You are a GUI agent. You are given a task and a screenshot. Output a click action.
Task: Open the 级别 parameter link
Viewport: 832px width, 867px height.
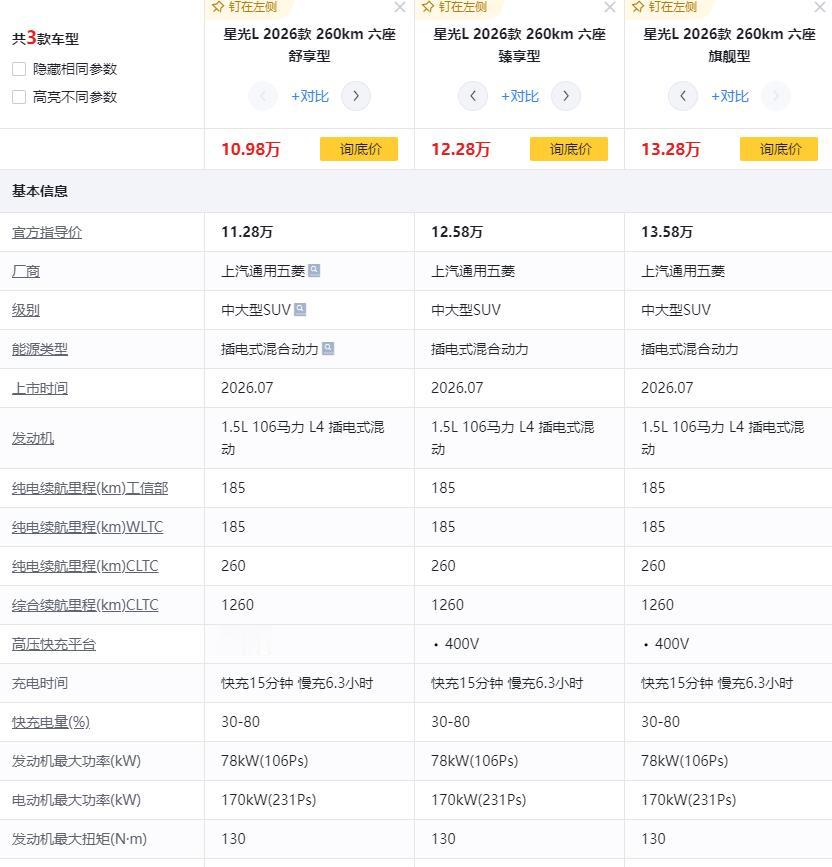[26, 310]
